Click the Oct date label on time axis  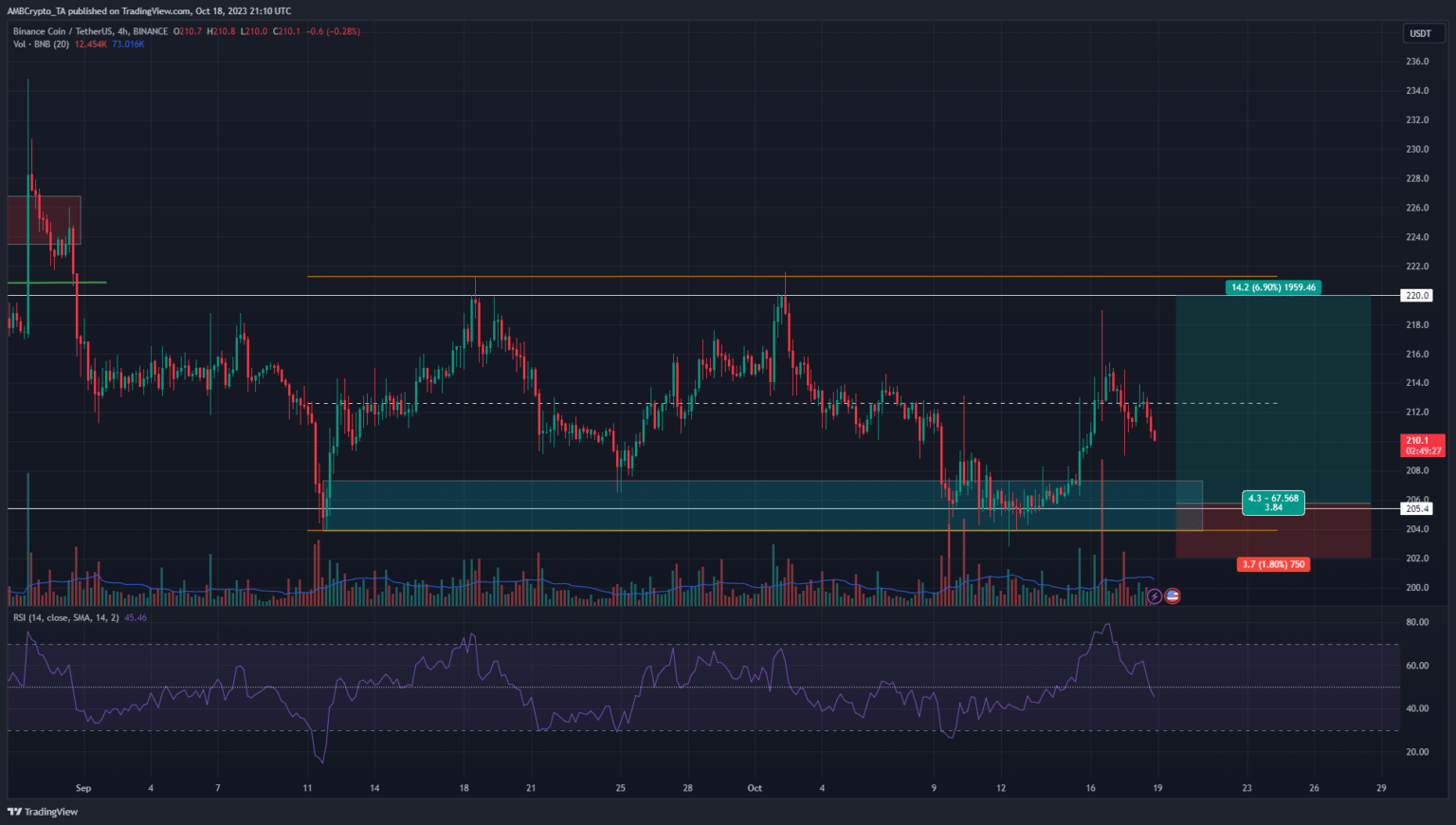click(755, 788)
